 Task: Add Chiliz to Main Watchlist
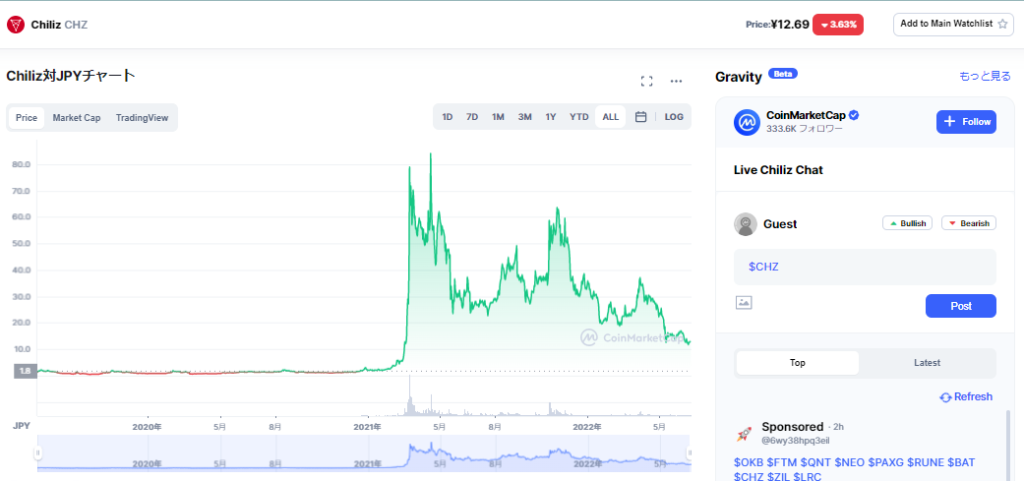coord(953,24)
